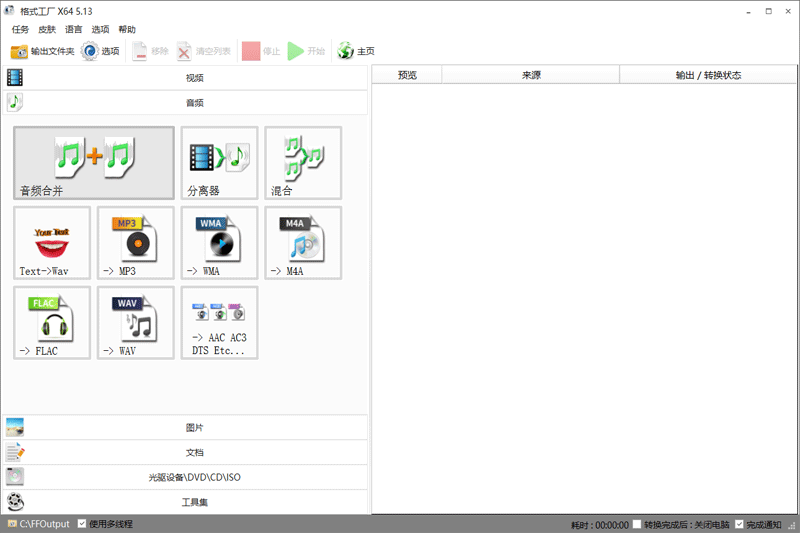Minimize the Format Factory window
Screen dimensions: 800x533
(x=748, y=11)
